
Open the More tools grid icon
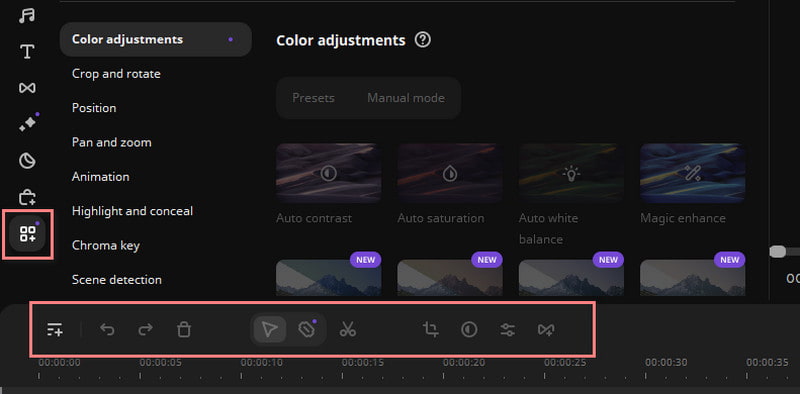coord(28,234)
